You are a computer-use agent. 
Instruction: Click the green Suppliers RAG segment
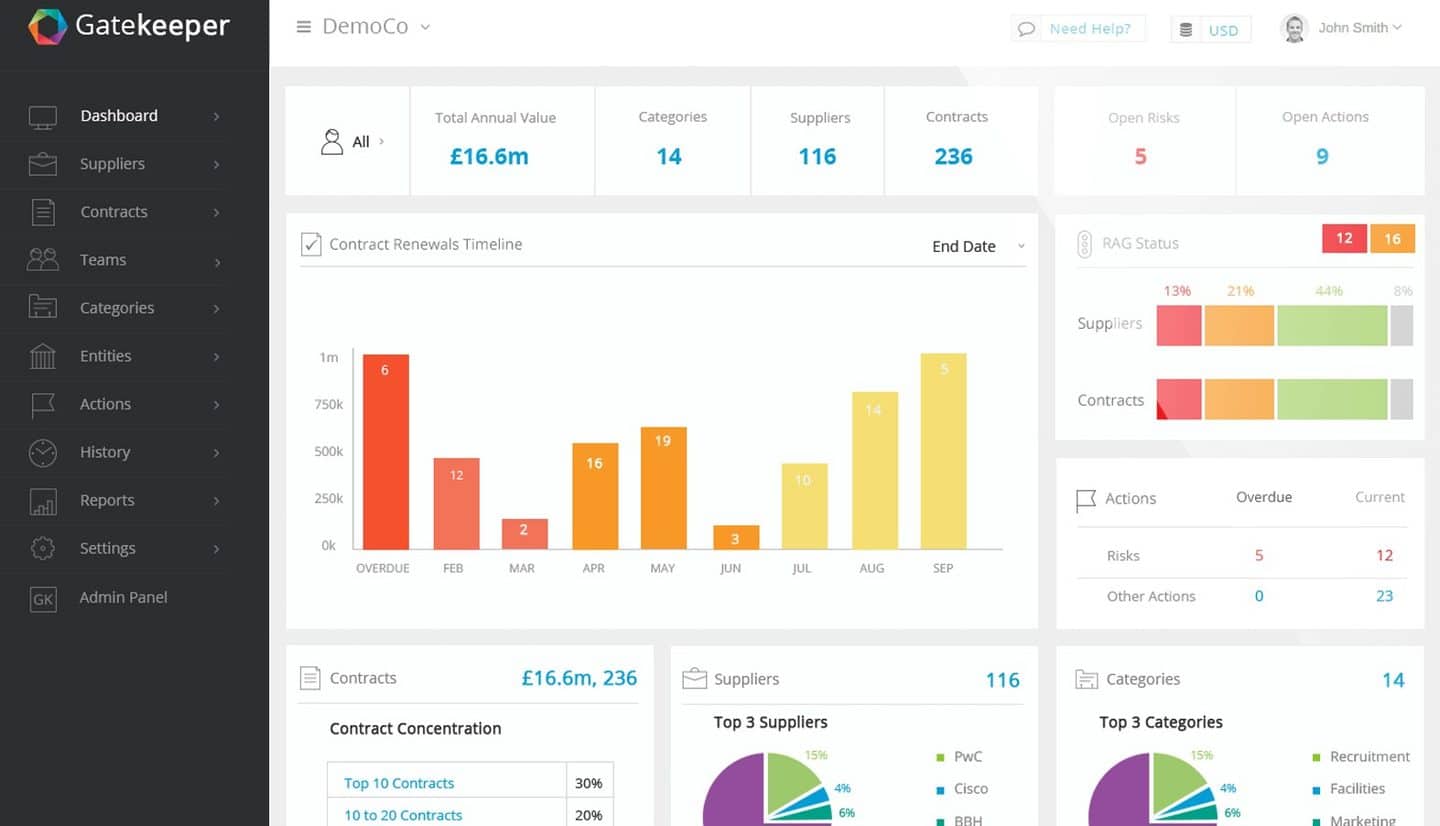(x=1331, y=325)
